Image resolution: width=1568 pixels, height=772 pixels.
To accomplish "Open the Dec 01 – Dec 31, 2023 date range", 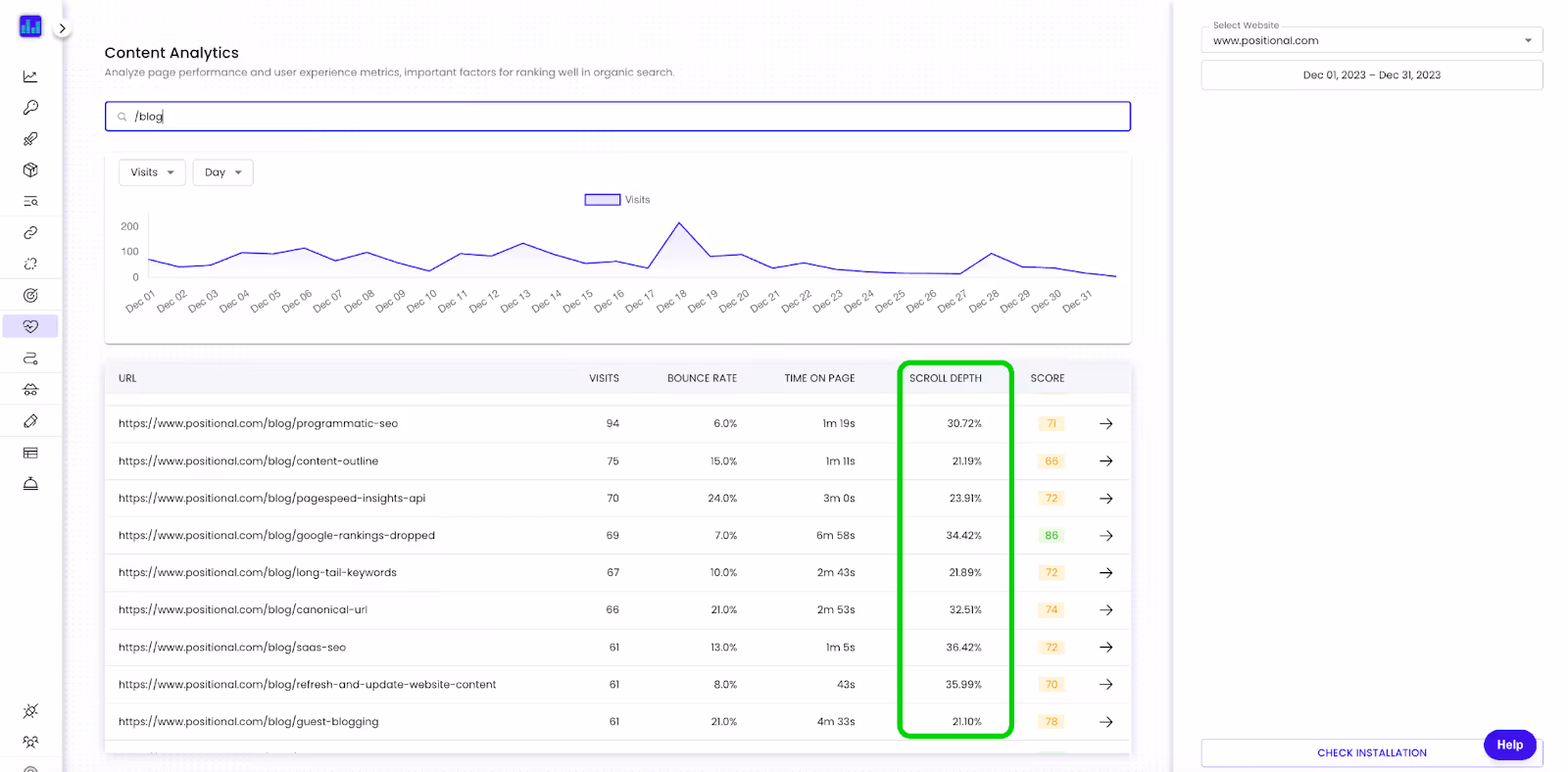I will pyautogui.click(x=1371, y=75).
